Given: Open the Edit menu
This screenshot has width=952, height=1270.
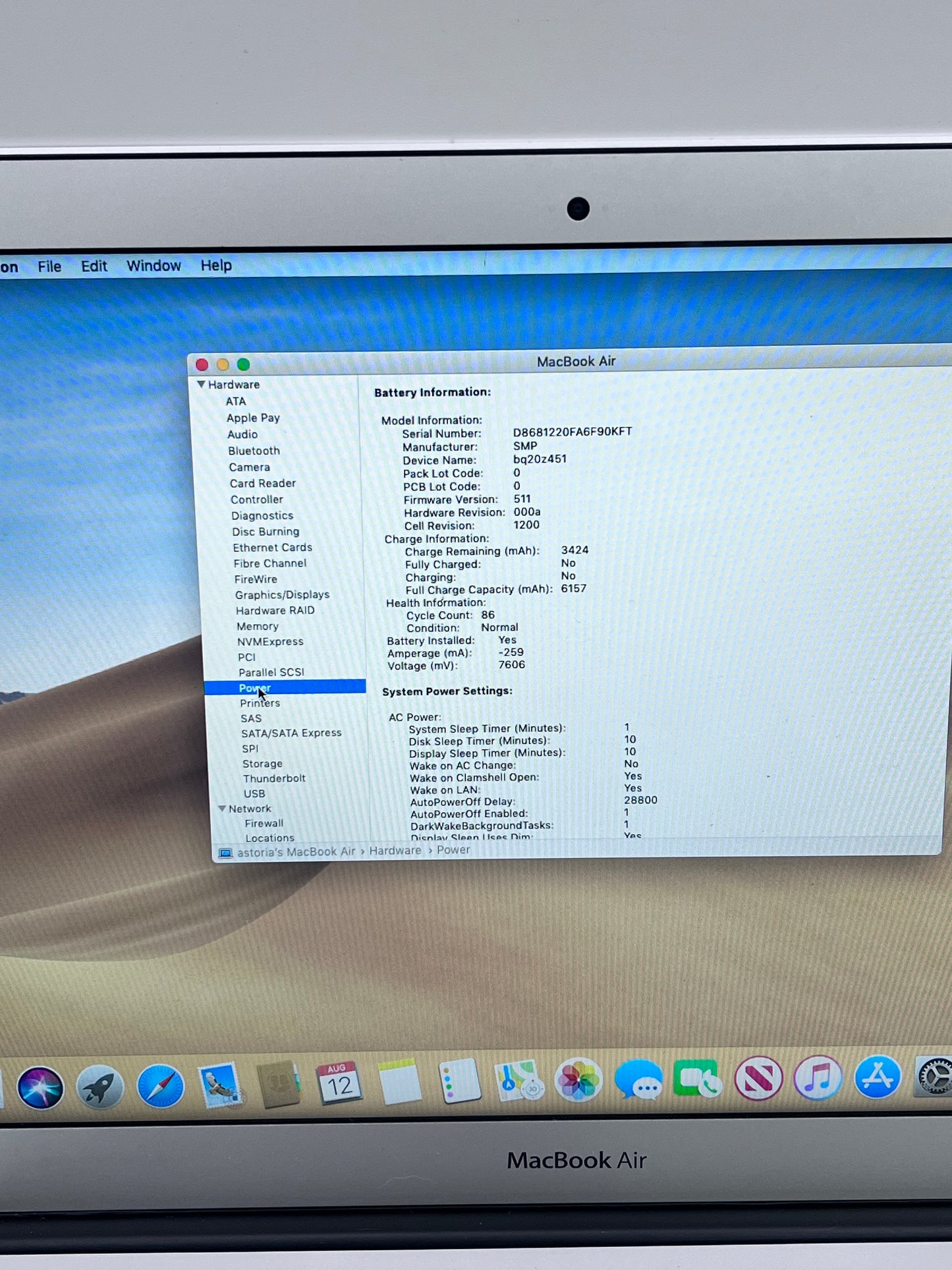Looking at the screenshot, I should tap(94, 266).
